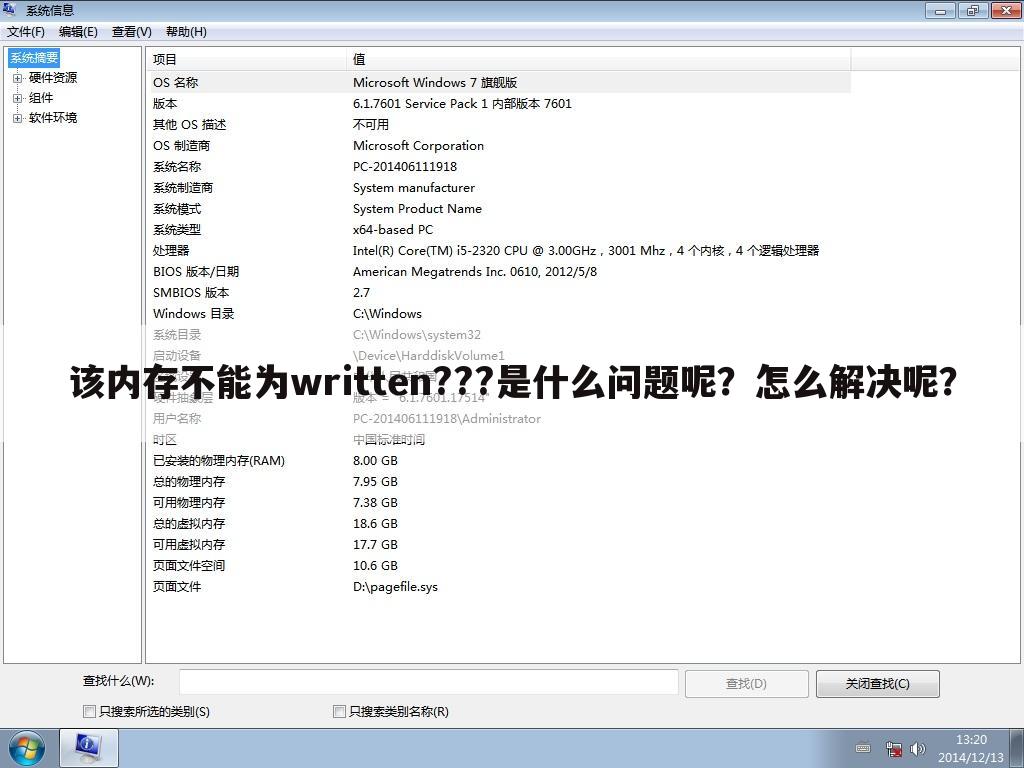This screenshot has height=768, width=1024.
Task: Click value C:\Windows\system32
Action: pos(417,334)
